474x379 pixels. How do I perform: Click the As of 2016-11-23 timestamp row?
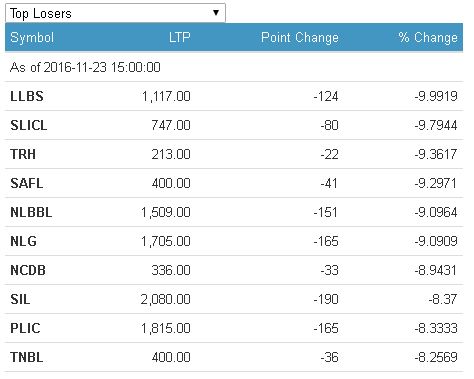234,67
